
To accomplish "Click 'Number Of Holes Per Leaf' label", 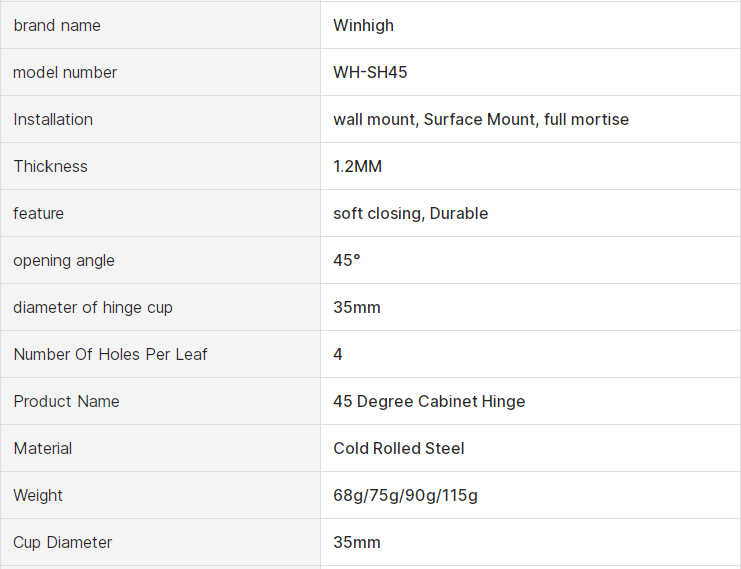I will tap(110, 355).
